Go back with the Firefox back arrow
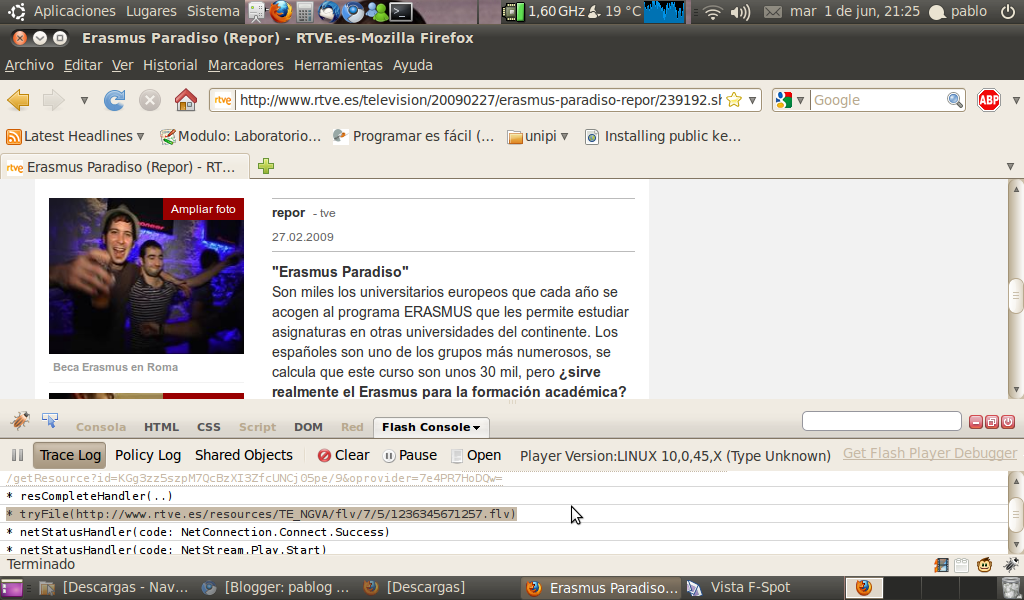The width and height of the screenshot is (1024, 600). point(18,100)
